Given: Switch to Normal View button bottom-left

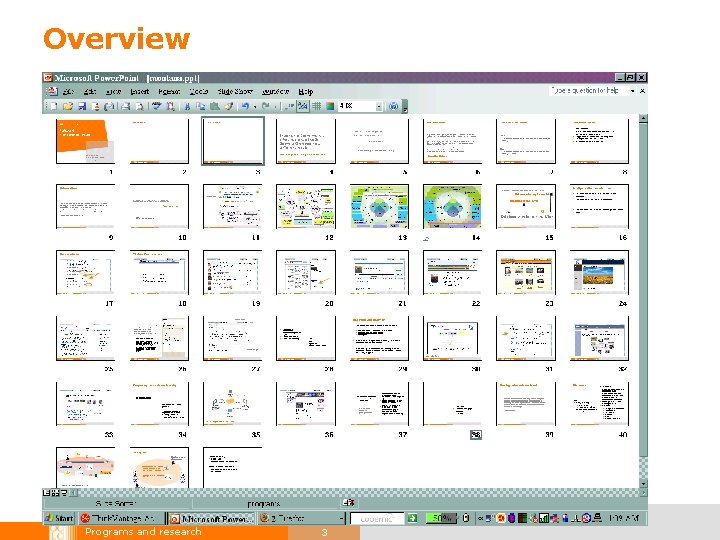Looking at the screenshot, I should [46, 493].
